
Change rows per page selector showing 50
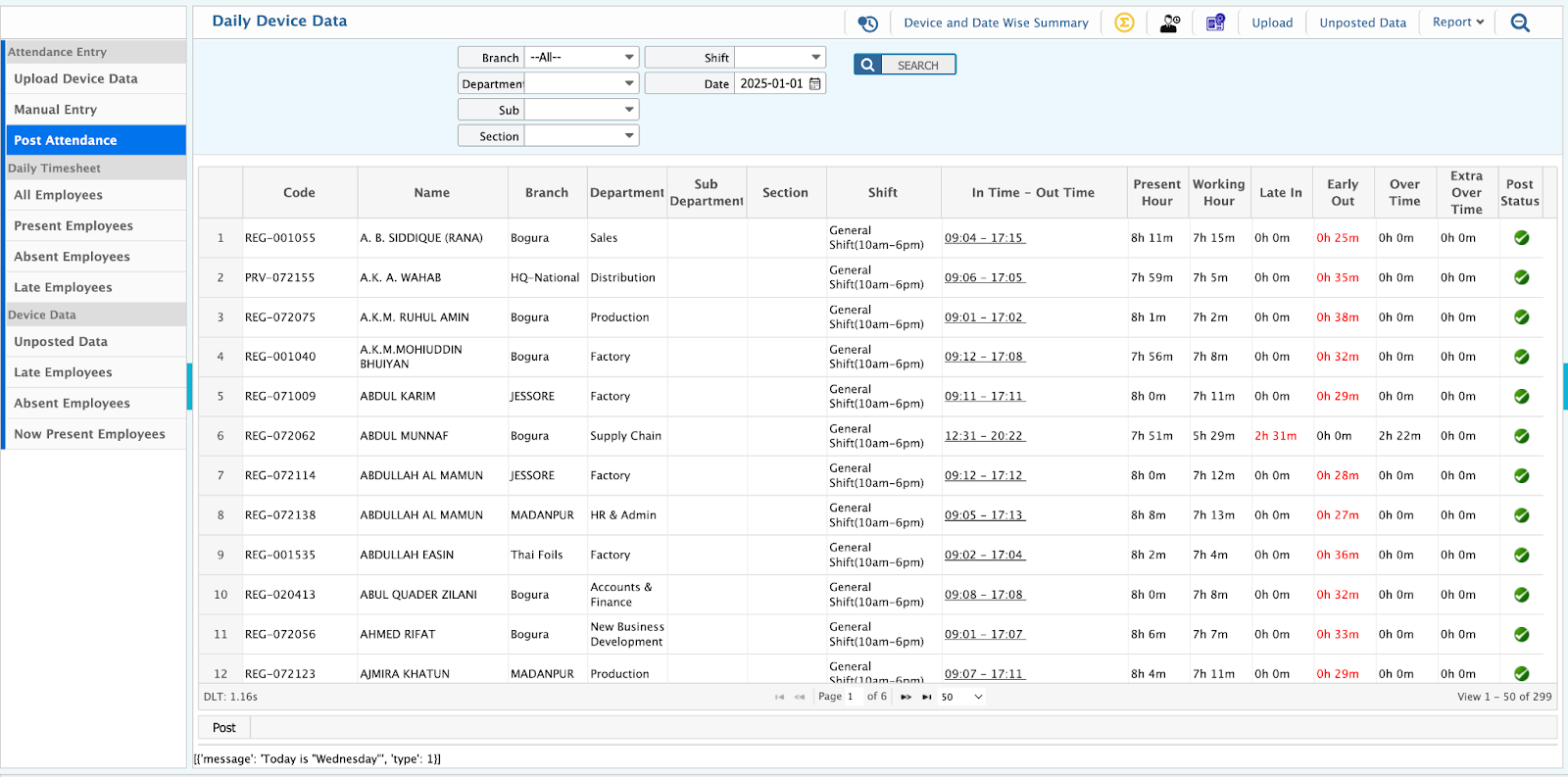(x=961, y=697)
